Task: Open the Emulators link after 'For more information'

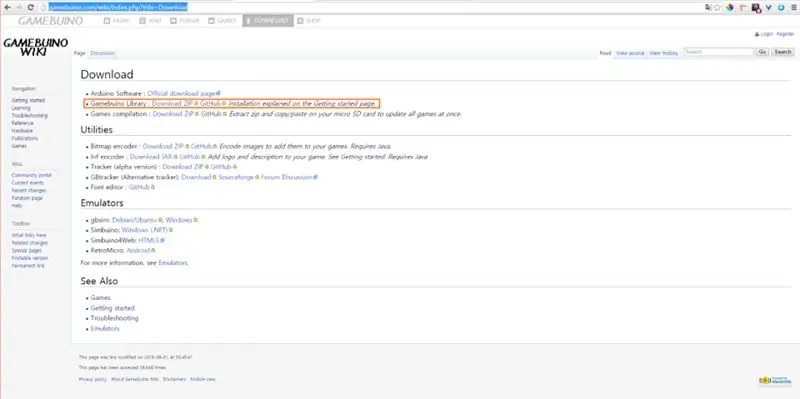Action: (x=173, y=263)
